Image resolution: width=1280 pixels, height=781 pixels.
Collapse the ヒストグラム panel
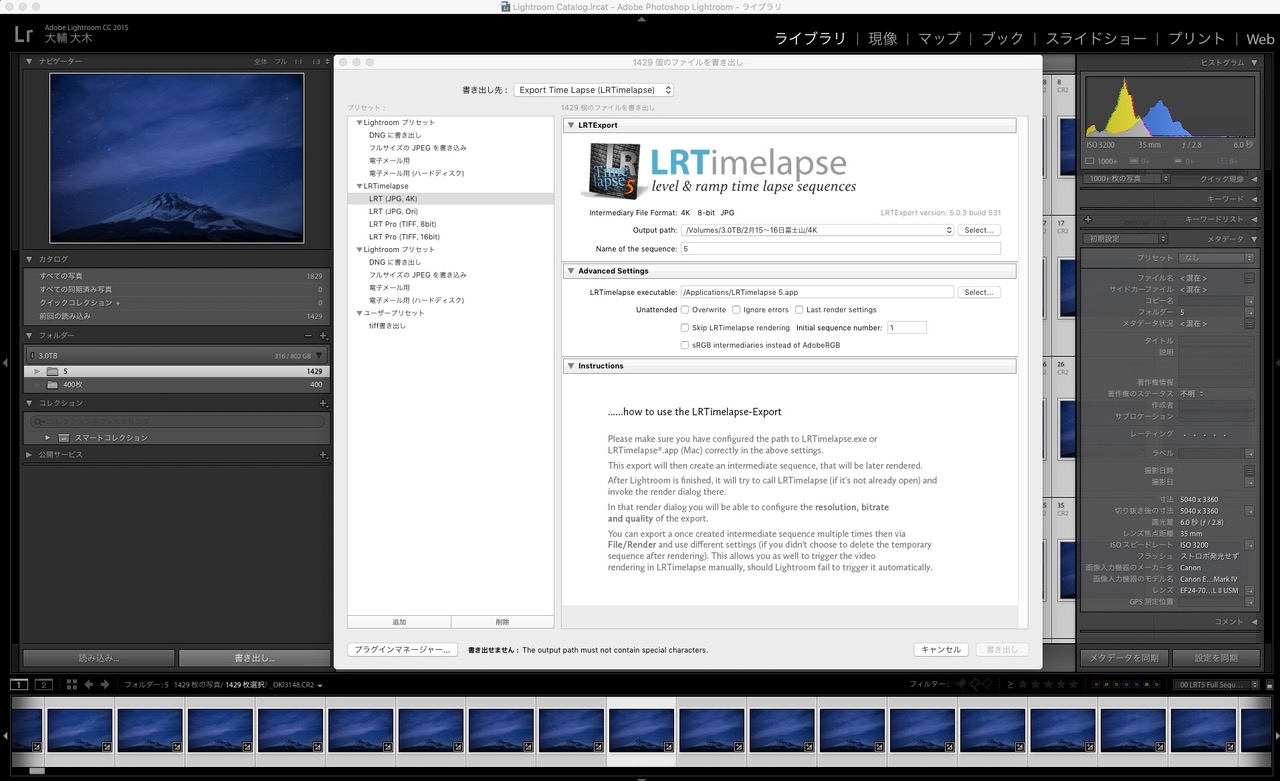tap(1254, 62)
